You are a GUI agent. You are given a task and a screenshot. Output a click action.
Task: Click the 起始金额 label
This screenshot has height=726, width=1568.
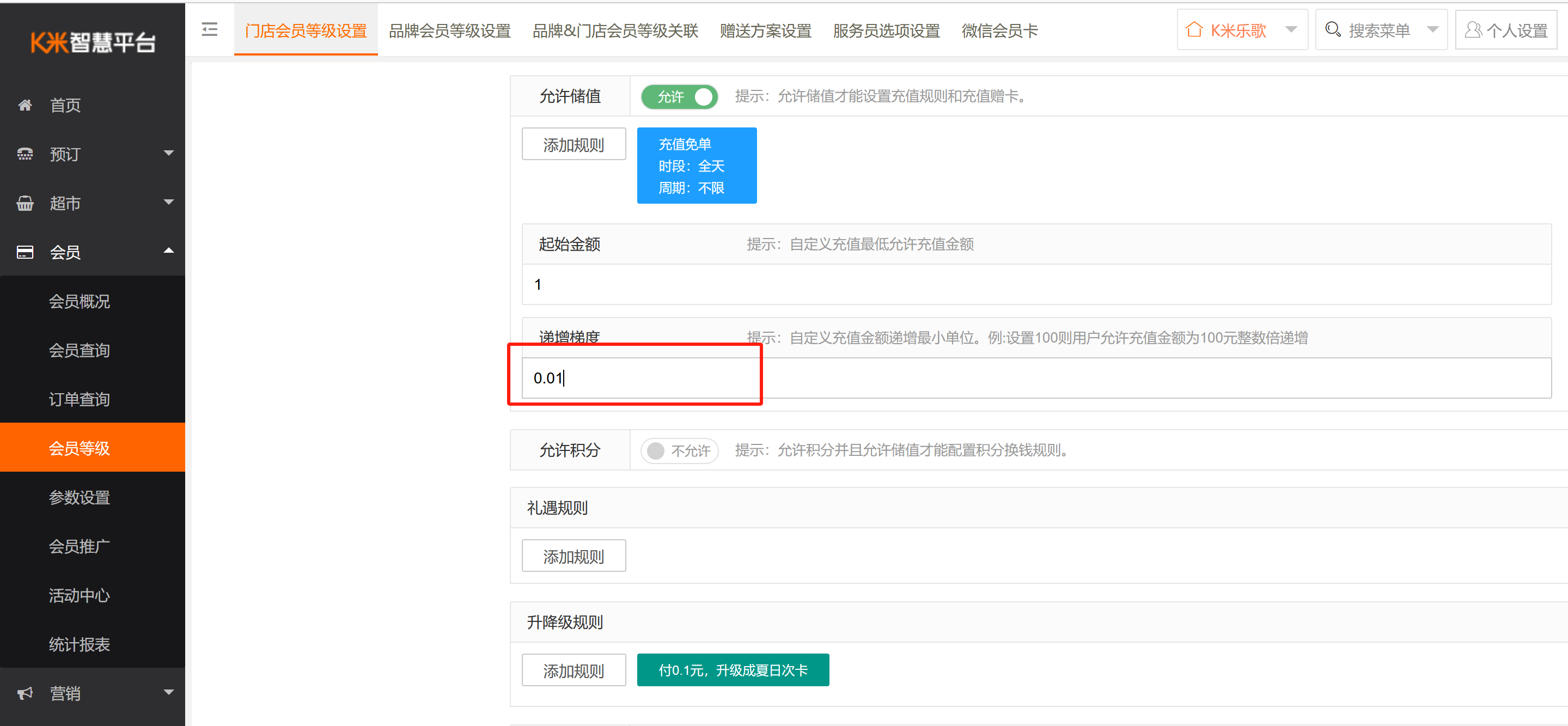[569, 244]
